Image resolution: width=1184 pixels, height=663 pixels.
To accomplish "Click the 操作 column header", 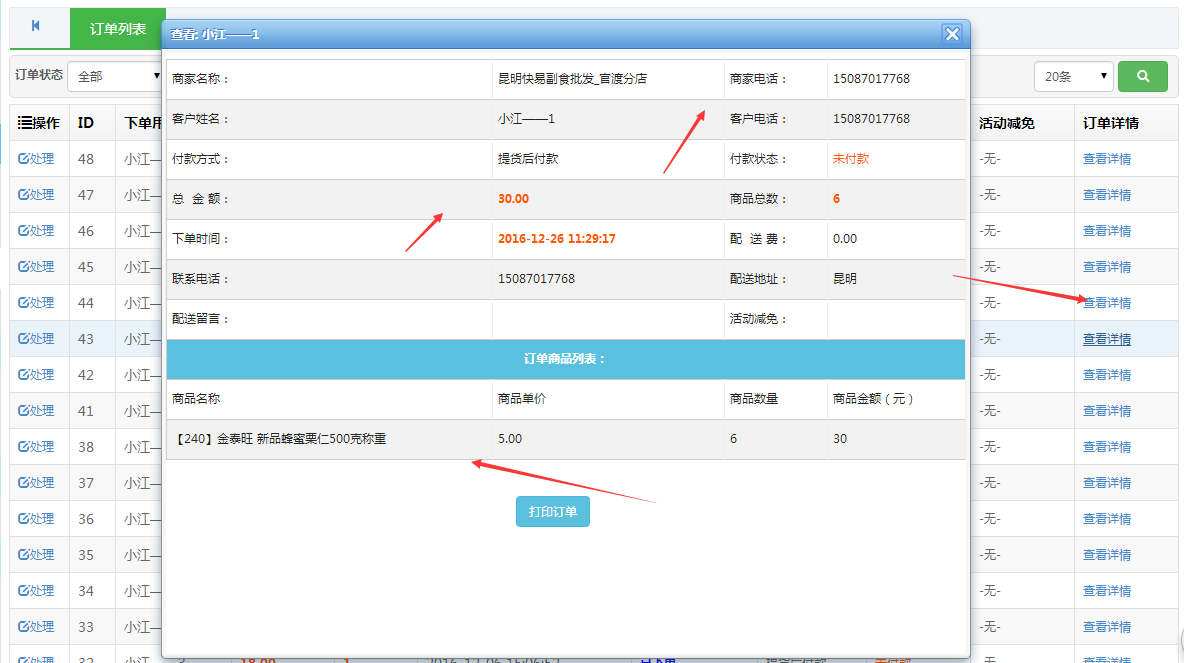I will [x=39, y=123].
